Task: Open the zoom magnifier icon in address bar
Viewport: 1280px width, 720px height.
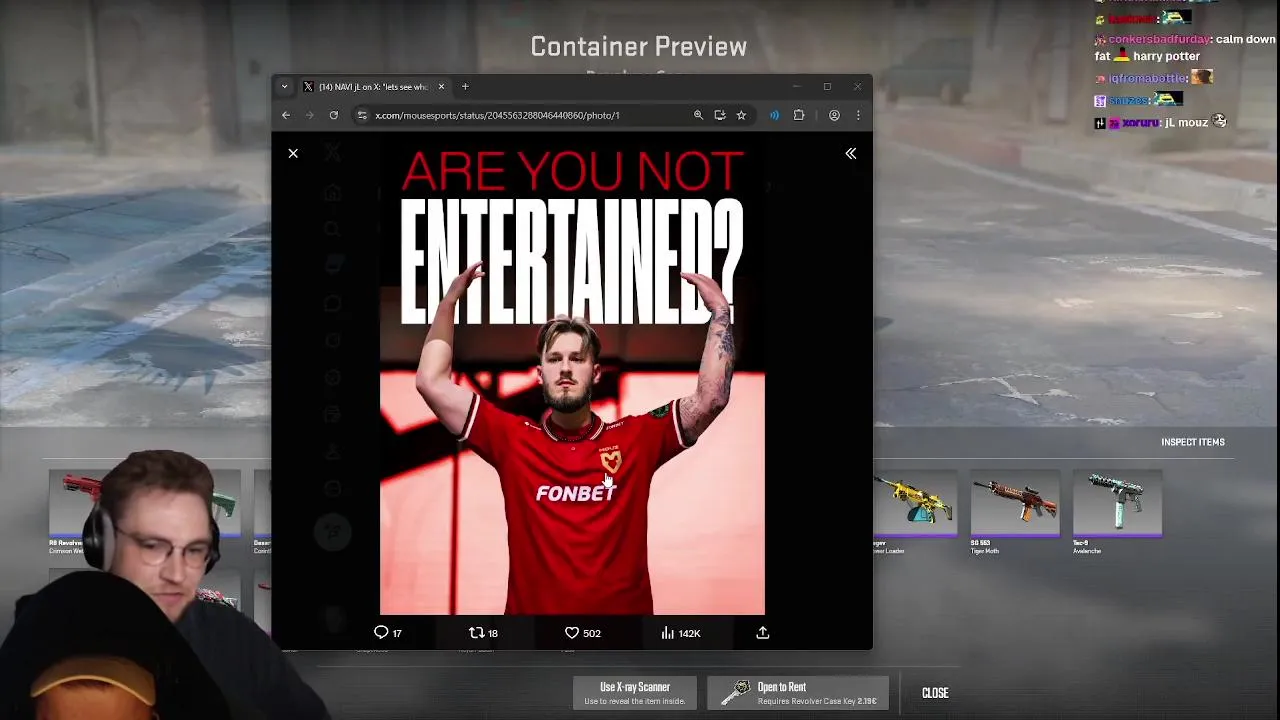Action: point(698,115)
